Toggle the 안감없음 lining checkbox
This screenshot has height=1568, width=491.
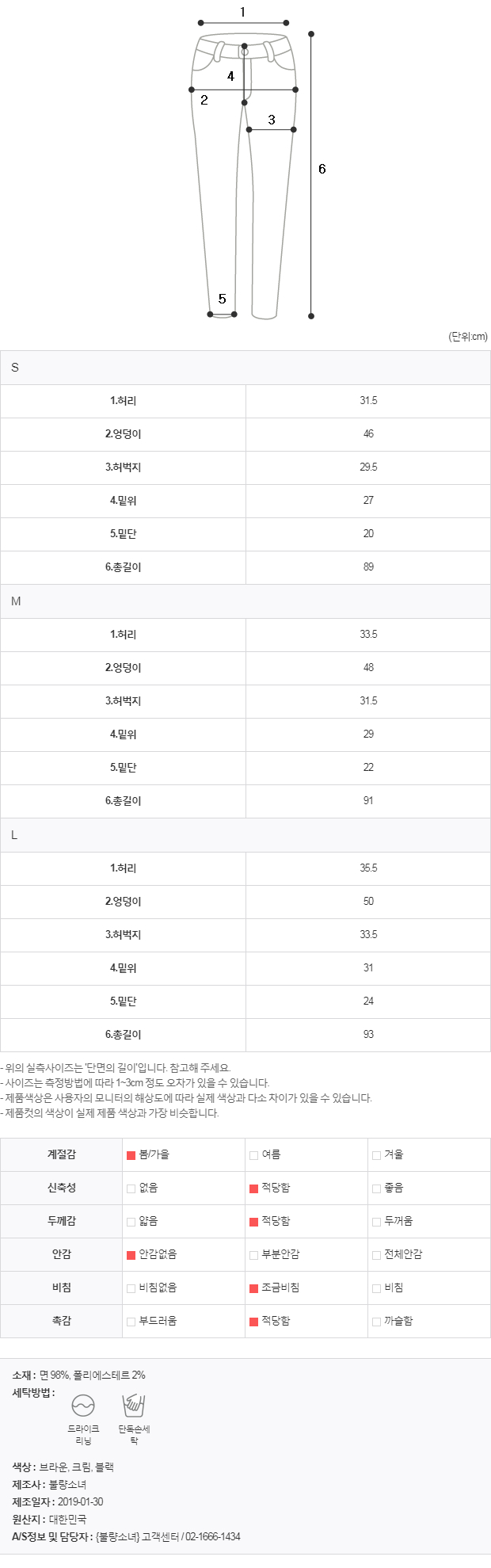(131, 1255)
